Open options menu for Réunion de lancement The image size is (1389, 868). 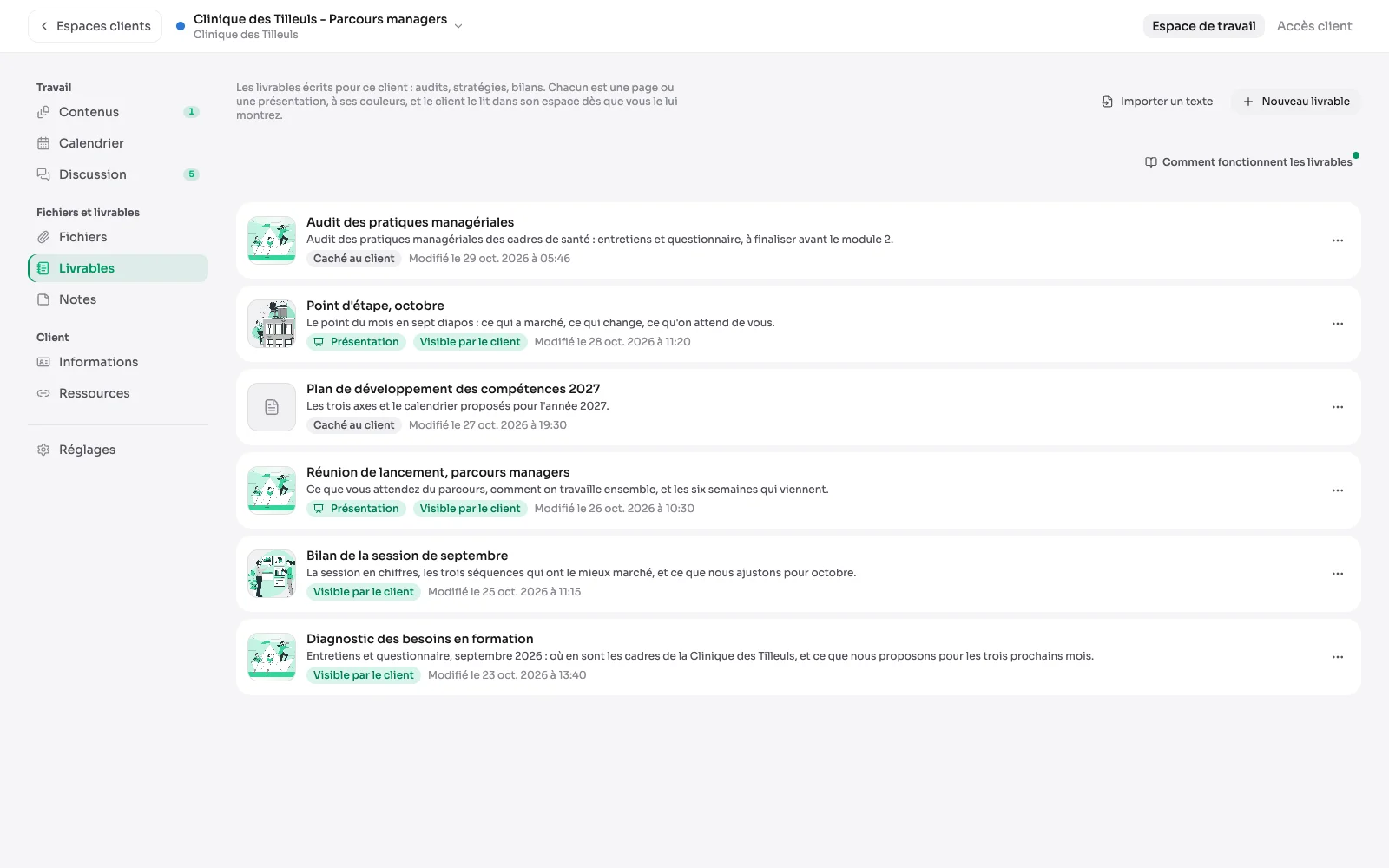point(1338,490)
